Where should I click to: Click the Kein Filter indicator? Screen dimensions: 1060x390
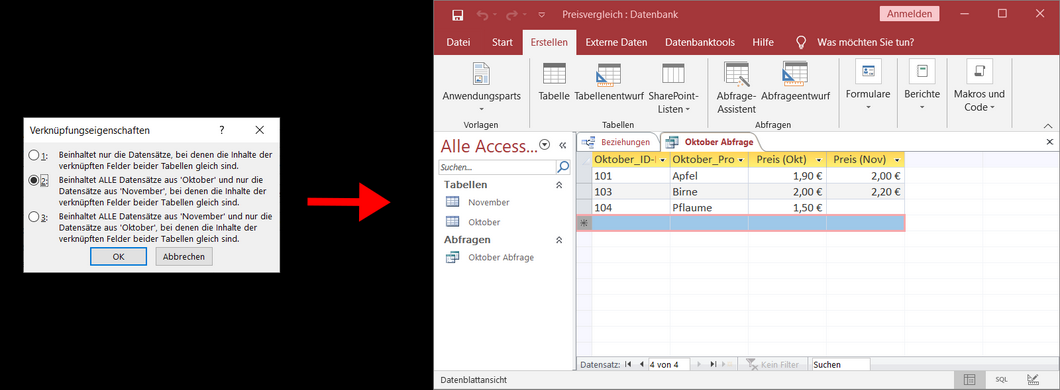pyautogui.click(x=772, y=364)
